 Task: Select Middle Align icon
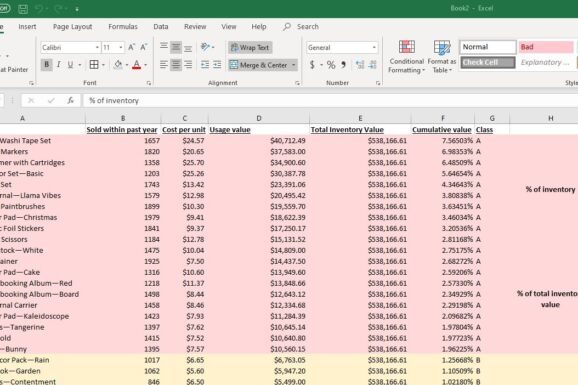pos(176,47)
